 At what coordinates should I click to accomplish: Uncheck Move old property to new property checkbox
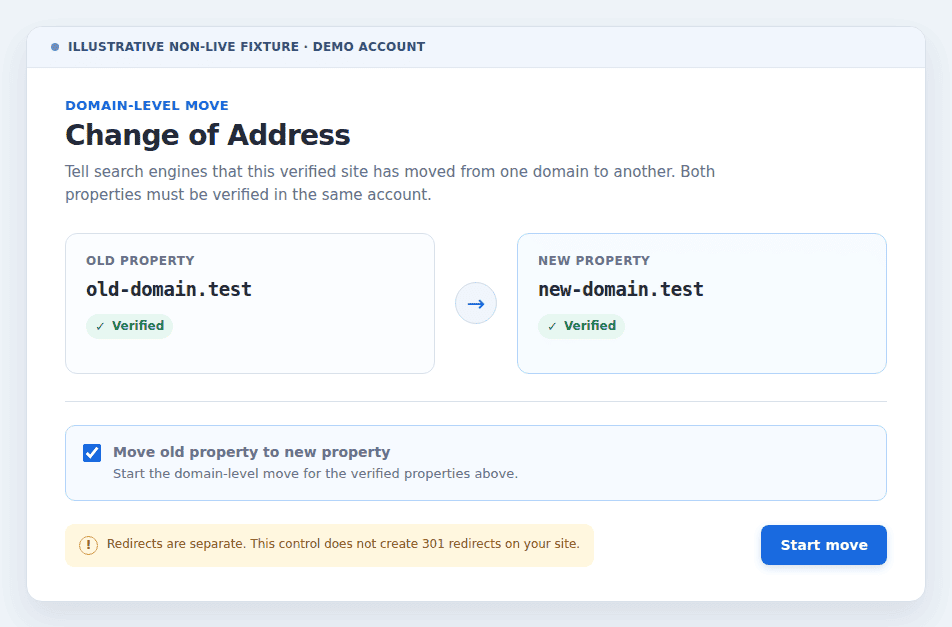92,453
